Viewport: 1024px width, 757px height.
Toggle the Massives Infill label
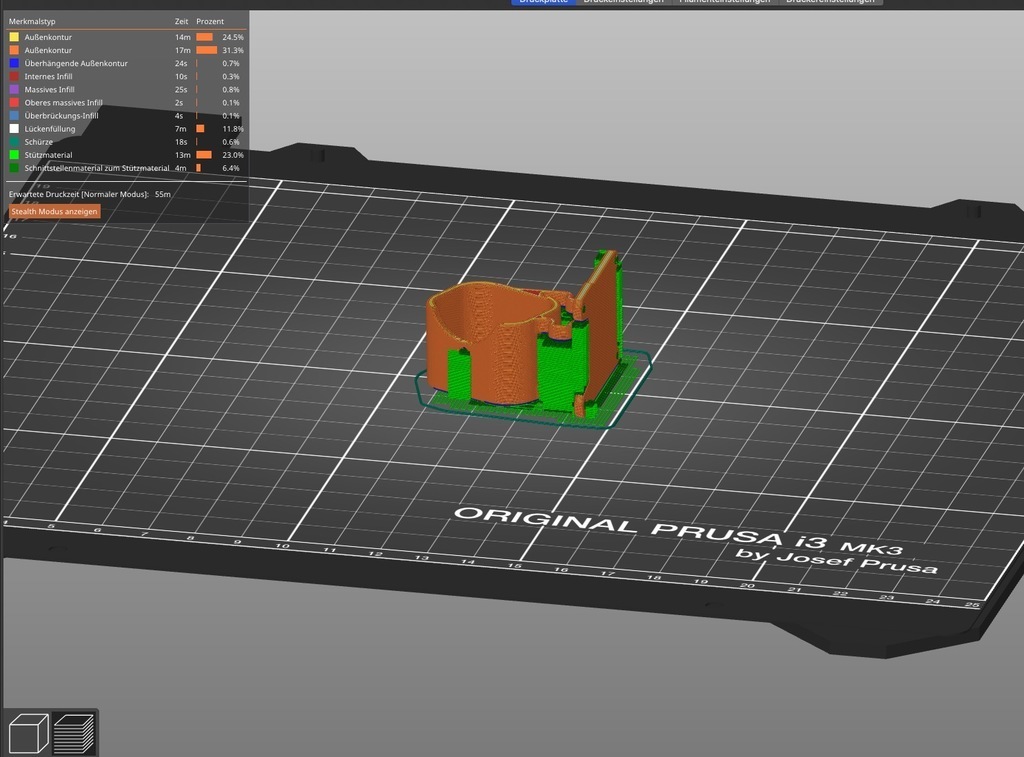[x=50, y=89]
